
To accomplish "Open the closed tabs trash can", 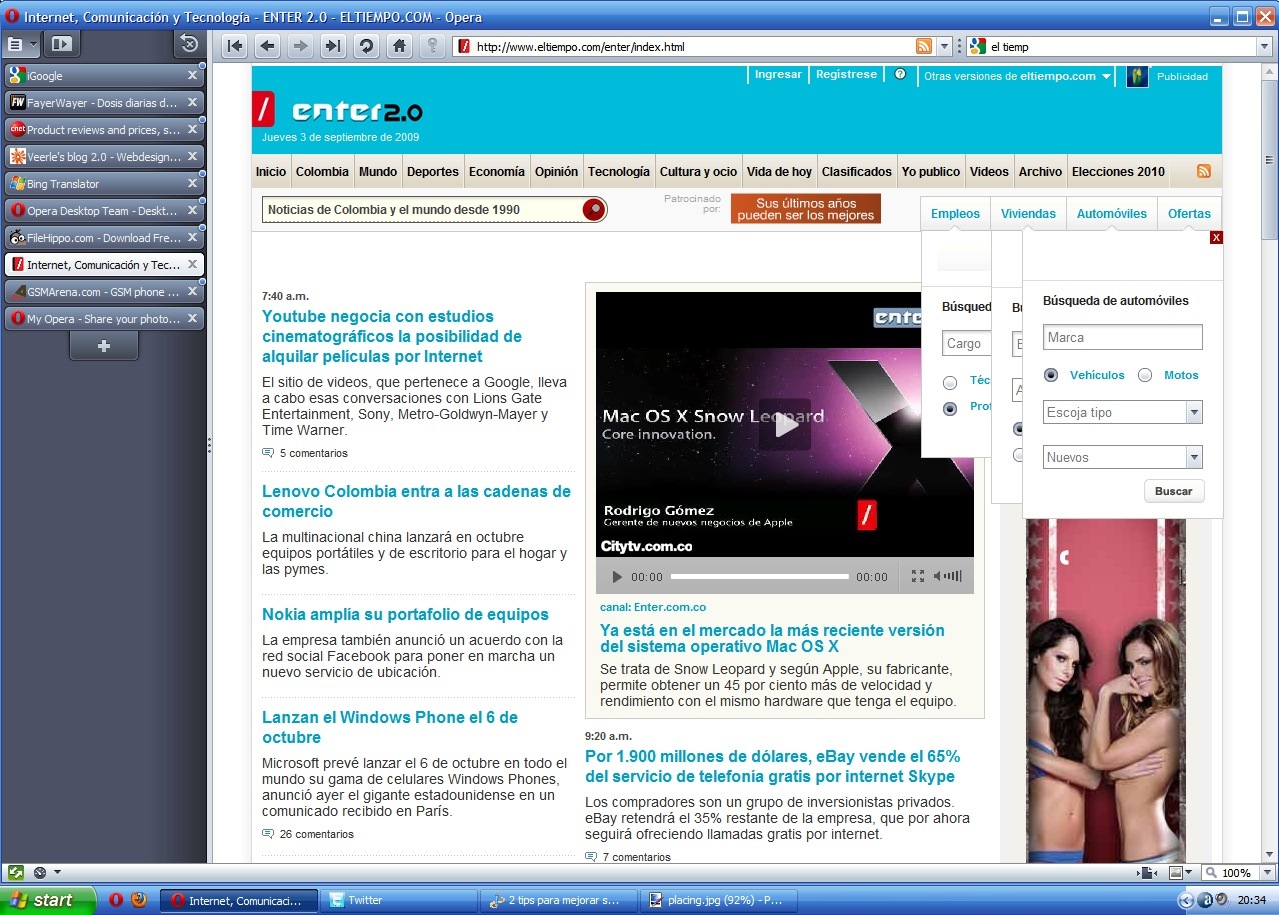I will (x=188, y=44).
